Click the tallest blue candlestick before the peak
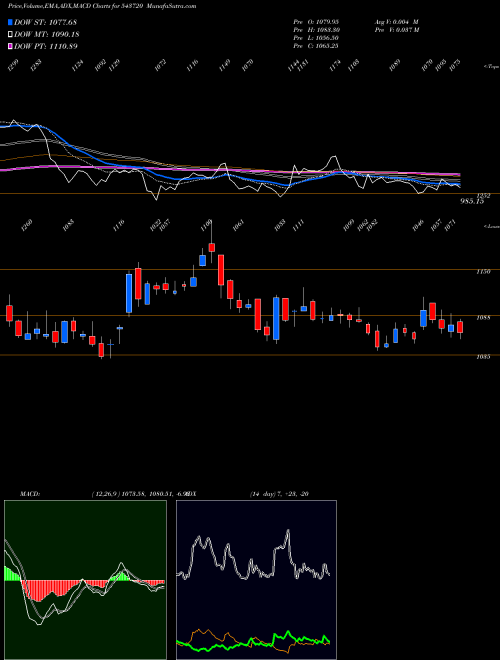The height and width of the screenshot is (660, 500). tap(129, 293)
